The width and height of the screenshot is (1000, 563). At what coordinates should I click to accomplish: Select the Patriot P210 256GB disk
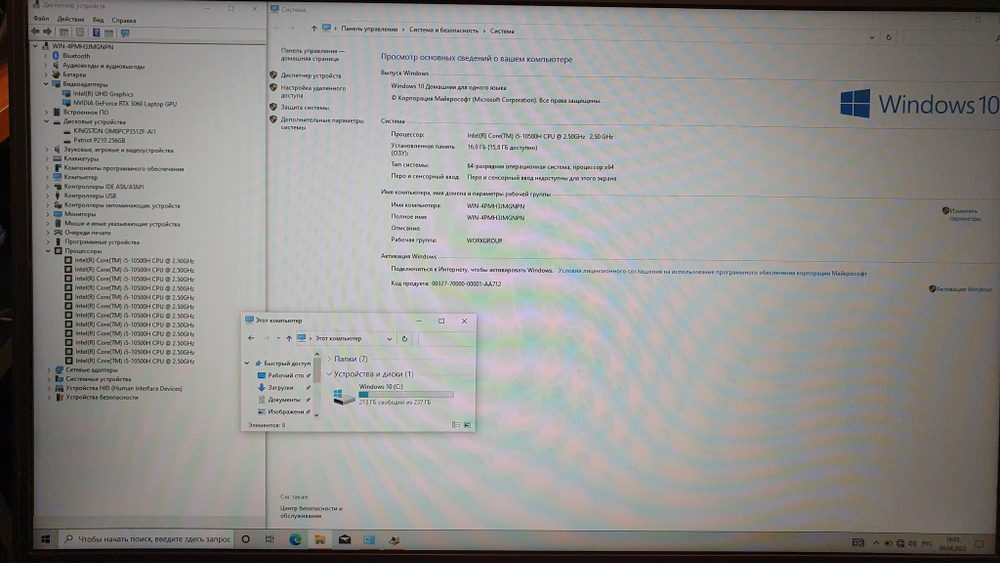99,140
